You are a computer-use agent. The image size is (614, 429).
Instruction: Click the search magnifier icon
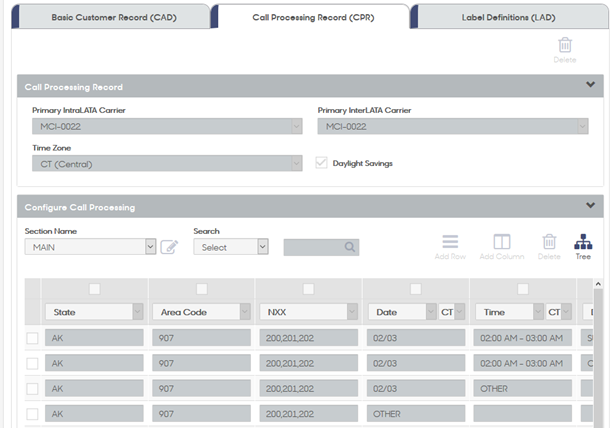350,247
